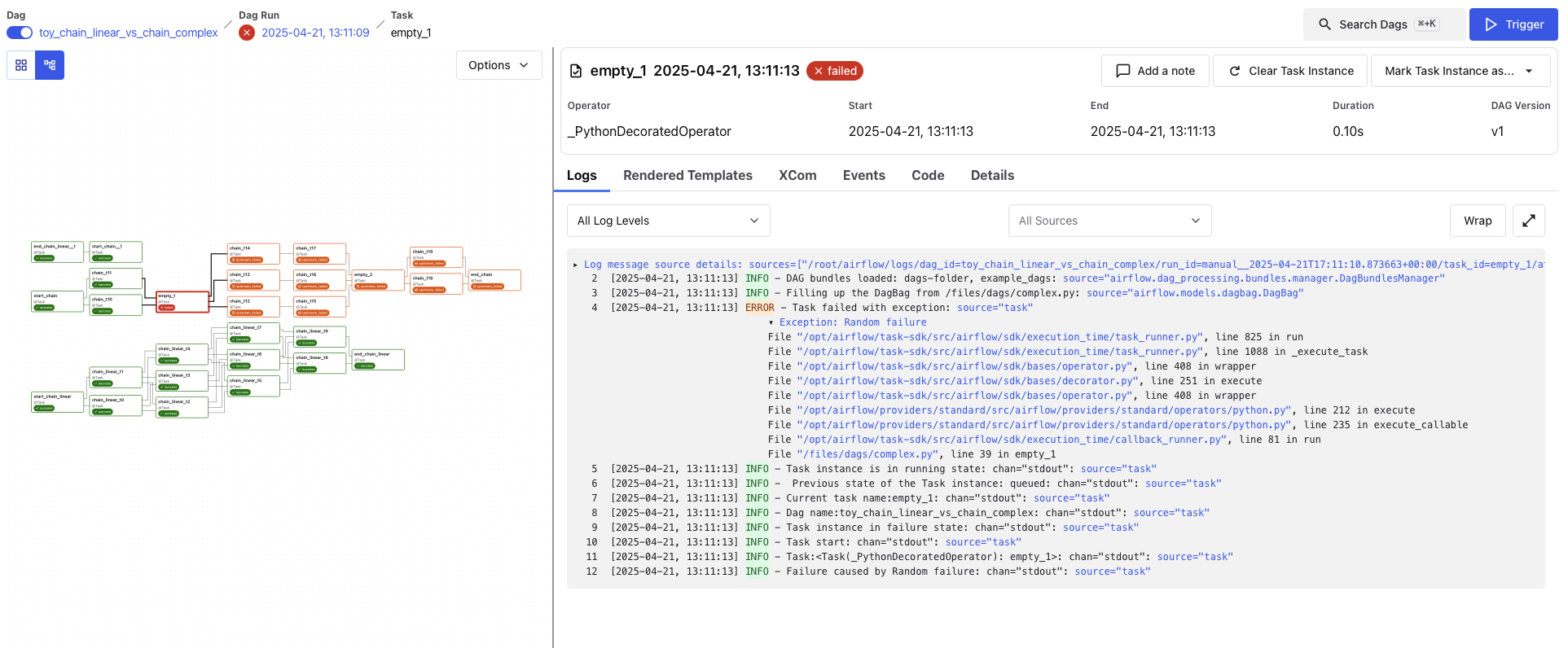This screenshot has width=1568, height=648.
Task: Open the 2025-04-21, 13:11:09 Dag Run link
Action: point(315,33)
